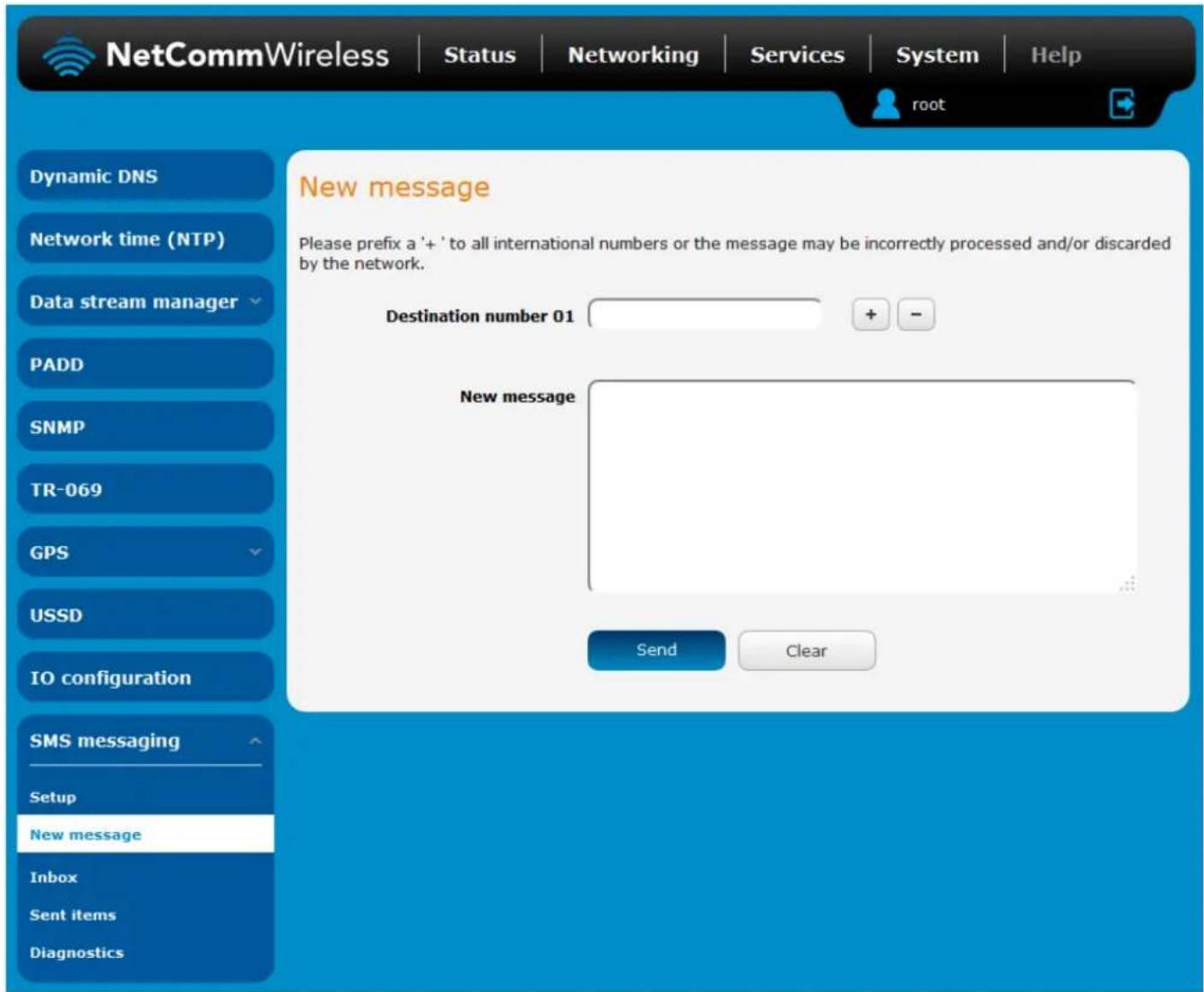Open the PADD page
Image resolution: width=1204 pixels, height=992 pixels.
pyautogui.click(x=145, y=364)
